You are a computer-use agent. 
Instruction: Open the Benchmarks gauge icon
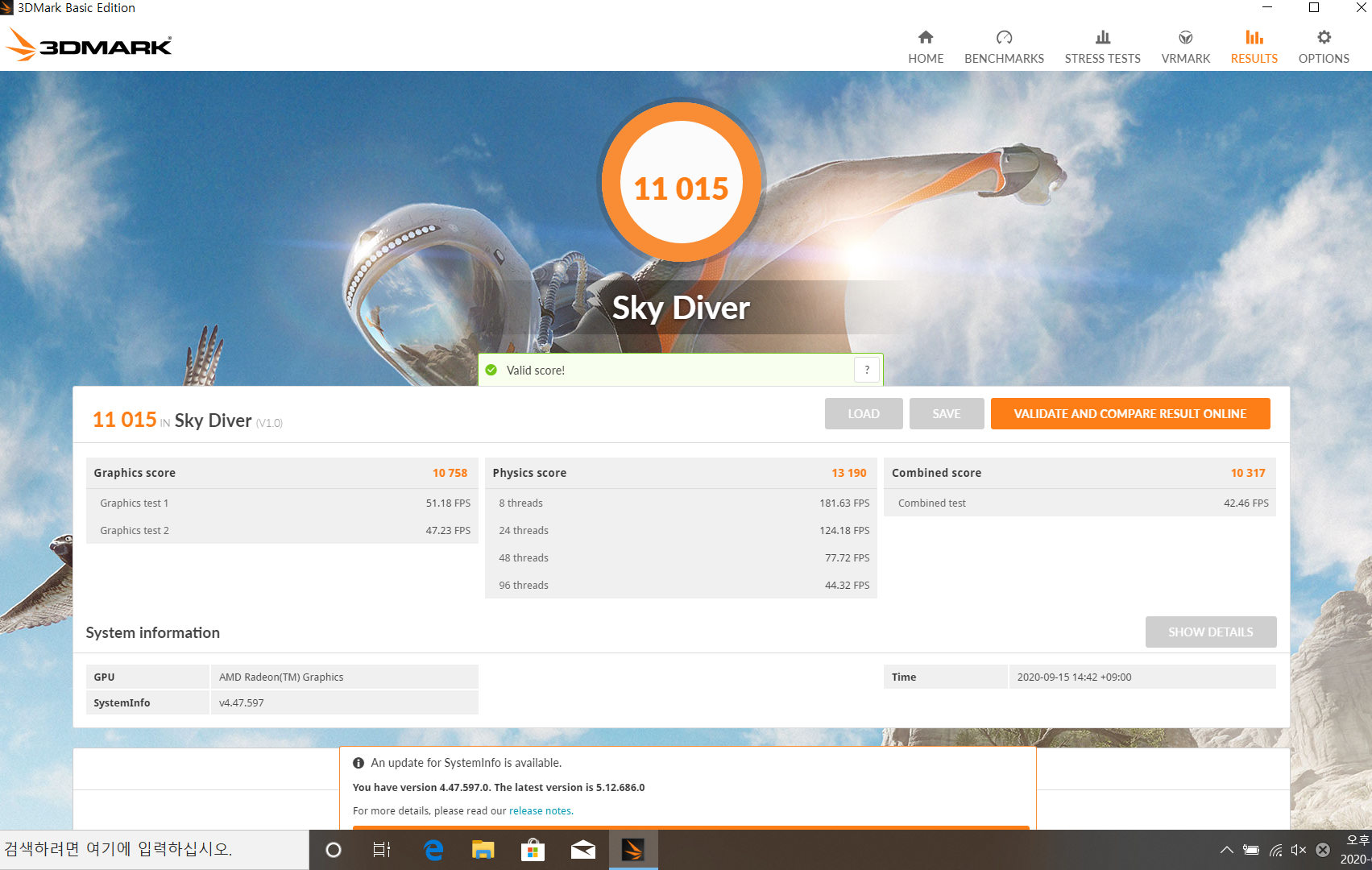[x=1004, y=37]
